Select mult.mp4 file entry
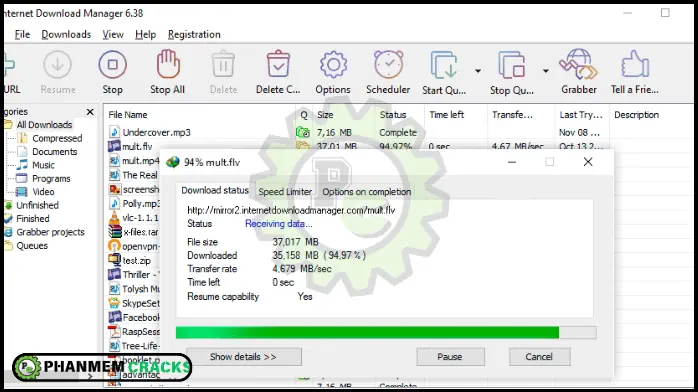The width and height of the screenshot is (698, 392). [x=141, y=161]
